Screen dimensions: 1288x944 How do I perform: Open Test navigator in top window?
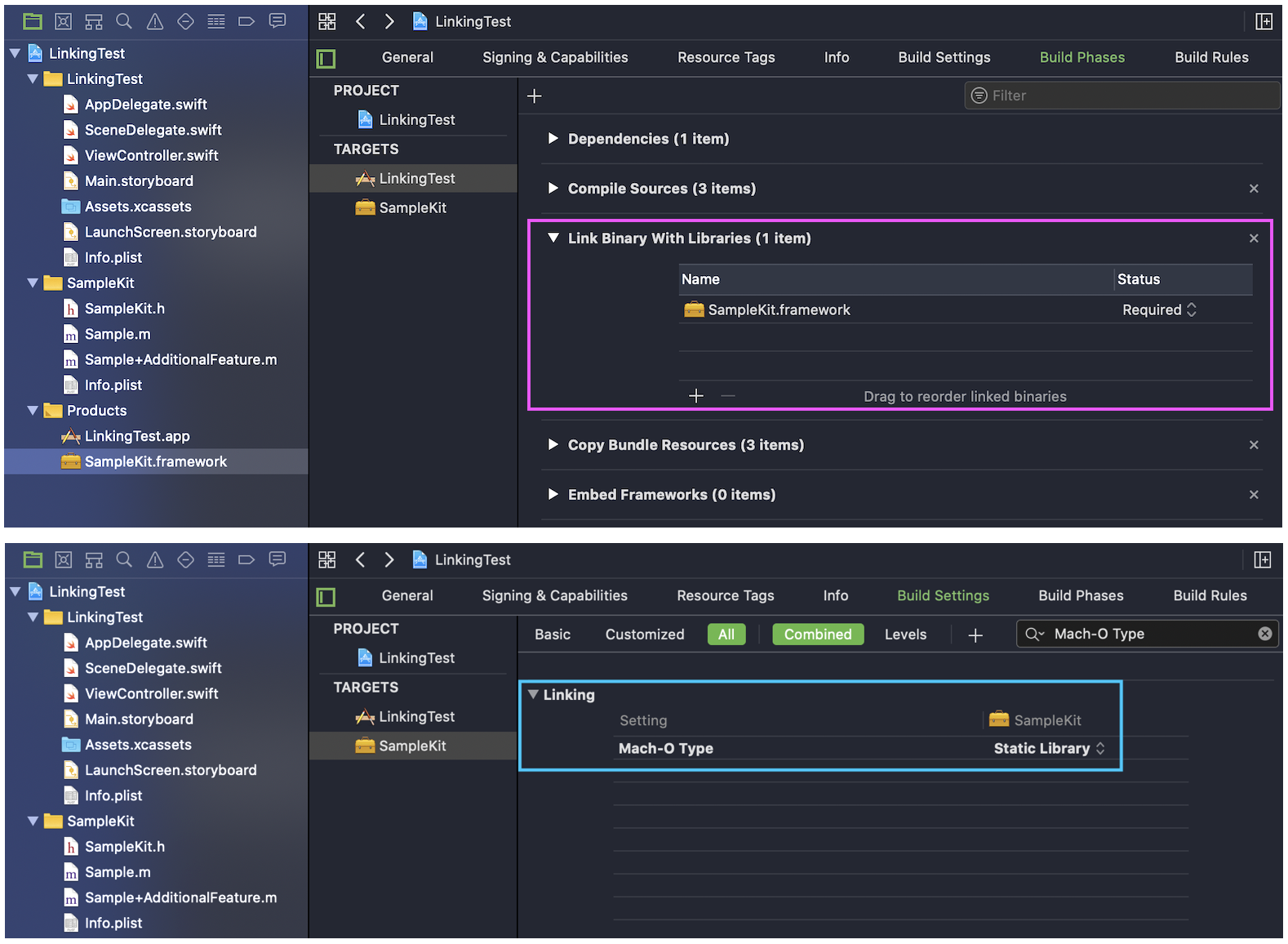tap(186, 21)
